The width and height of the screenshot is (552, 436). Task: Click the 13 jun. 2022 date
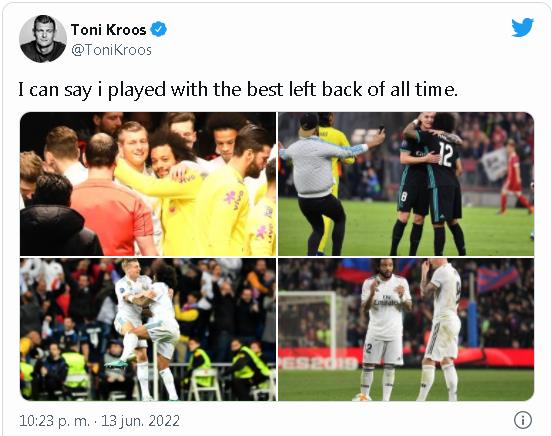[x=140, y=421]
